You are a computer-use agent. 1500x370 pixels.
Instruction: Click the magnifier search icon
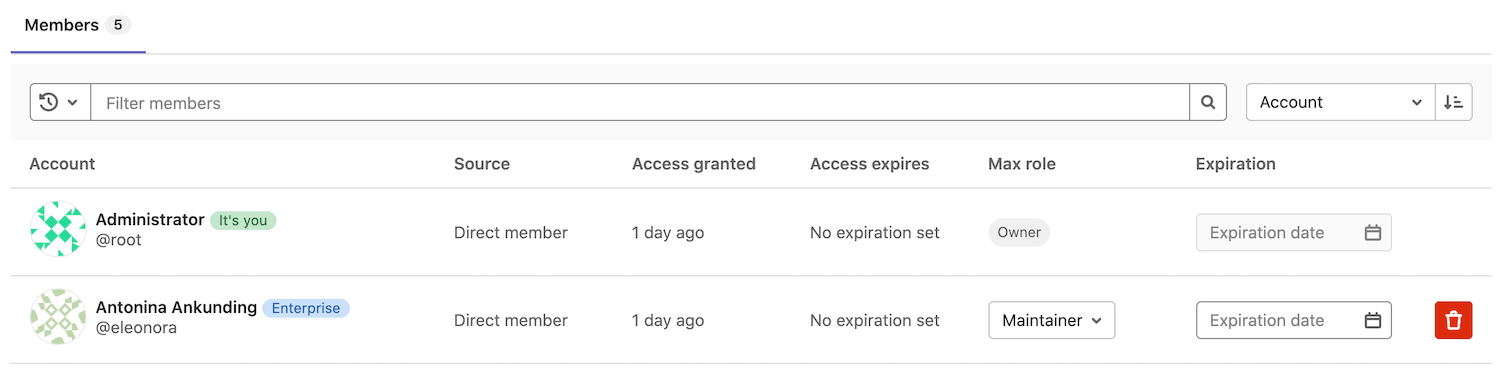[1208, 102]
